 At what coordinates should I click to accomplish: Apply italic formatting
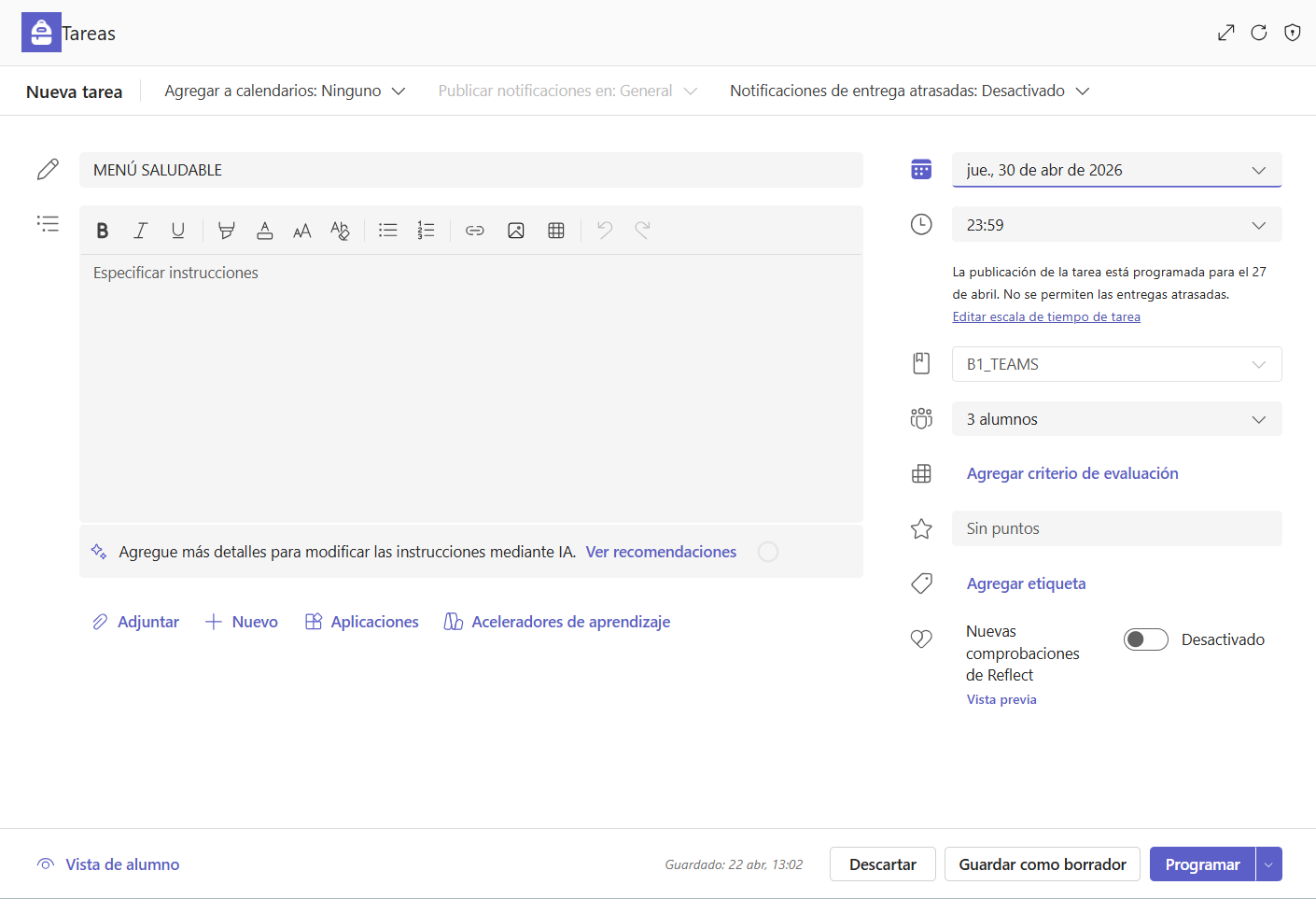point(141,231)
